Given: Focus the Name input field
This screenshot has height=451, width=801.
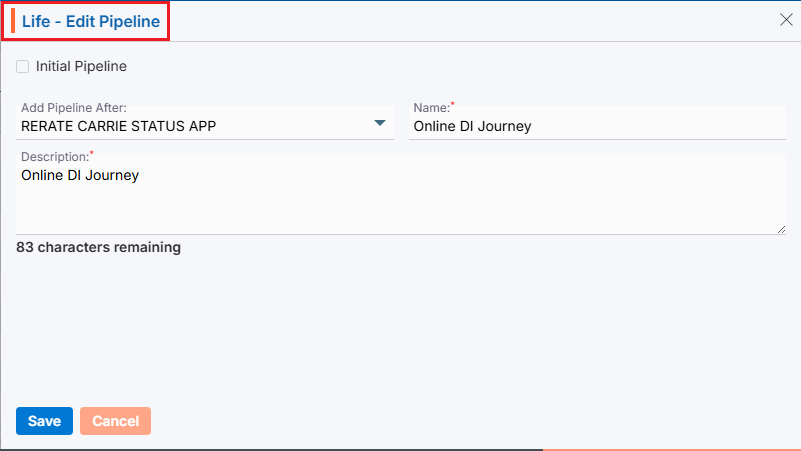Looking at the screenshot, I should [x=597, y=126].
